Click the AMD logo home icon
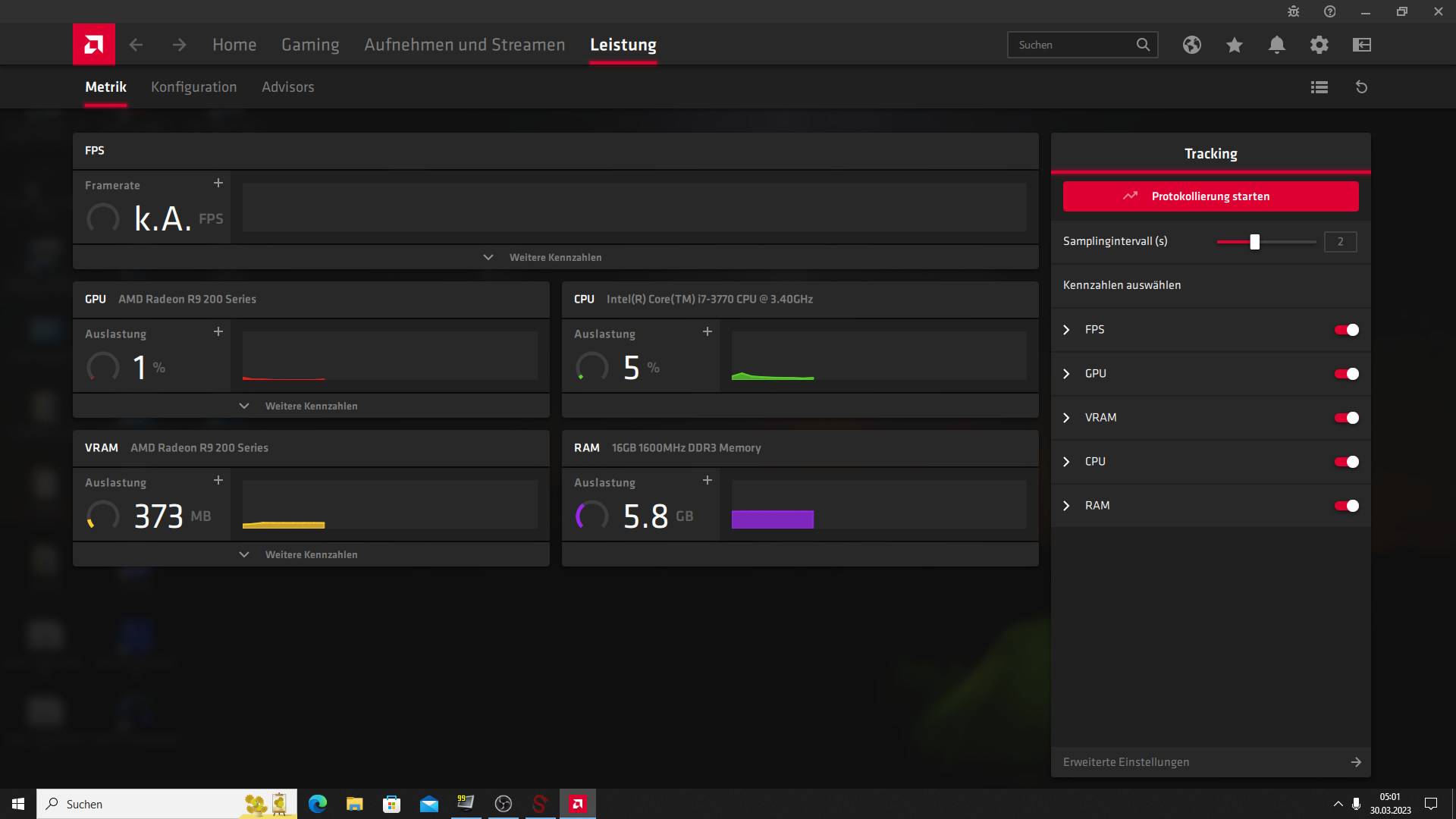1456x819 pixels. pyautogui.click(x=94, y=45)
